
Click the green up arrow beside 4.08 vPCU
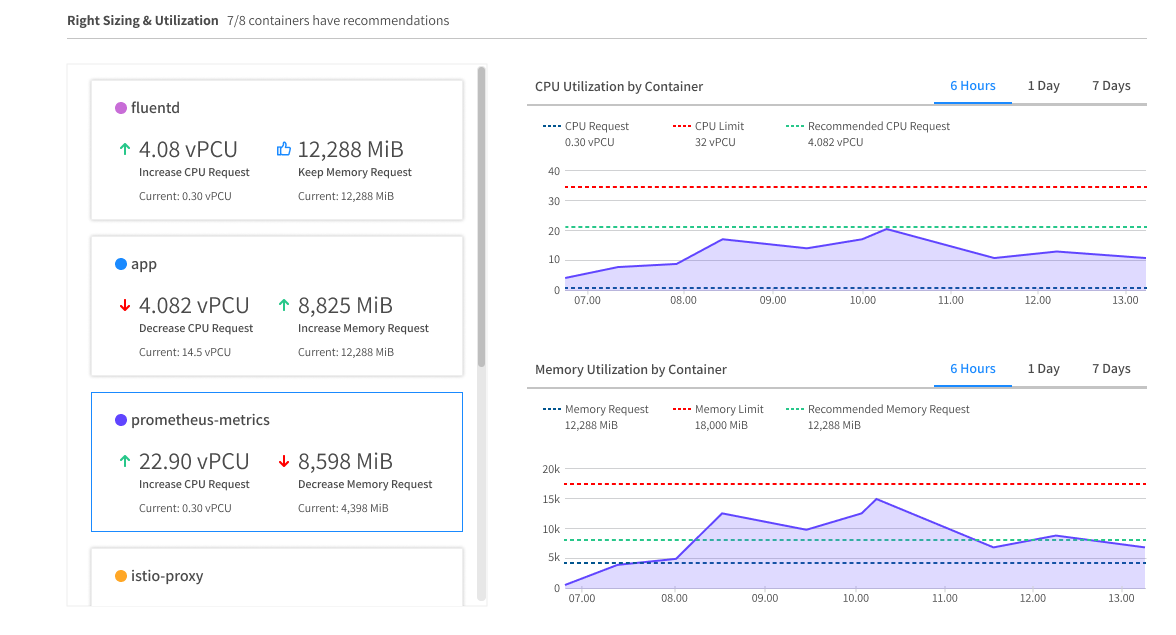pyautogui.click(x=125, y=149)
